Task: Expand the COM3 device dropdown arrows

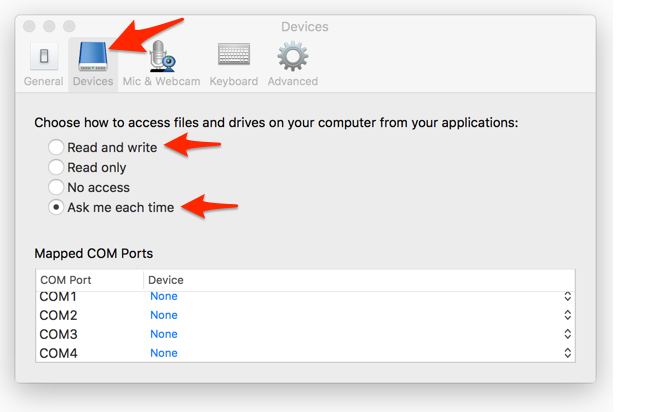Action: point(567,334)
